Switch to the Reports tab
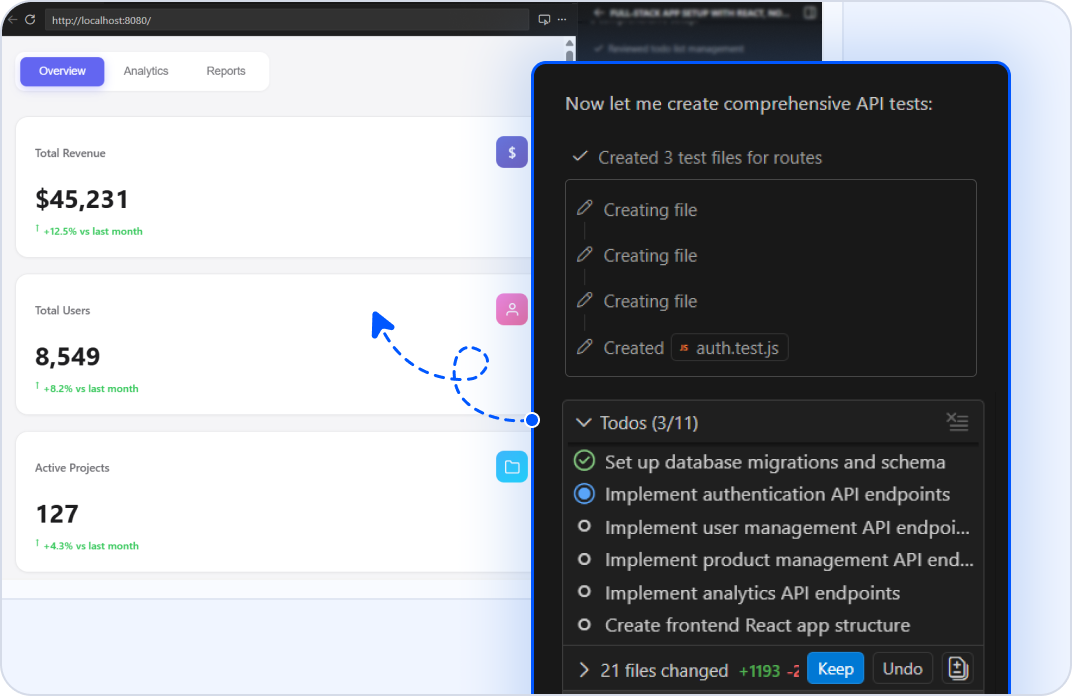 [x=226, y=71]
